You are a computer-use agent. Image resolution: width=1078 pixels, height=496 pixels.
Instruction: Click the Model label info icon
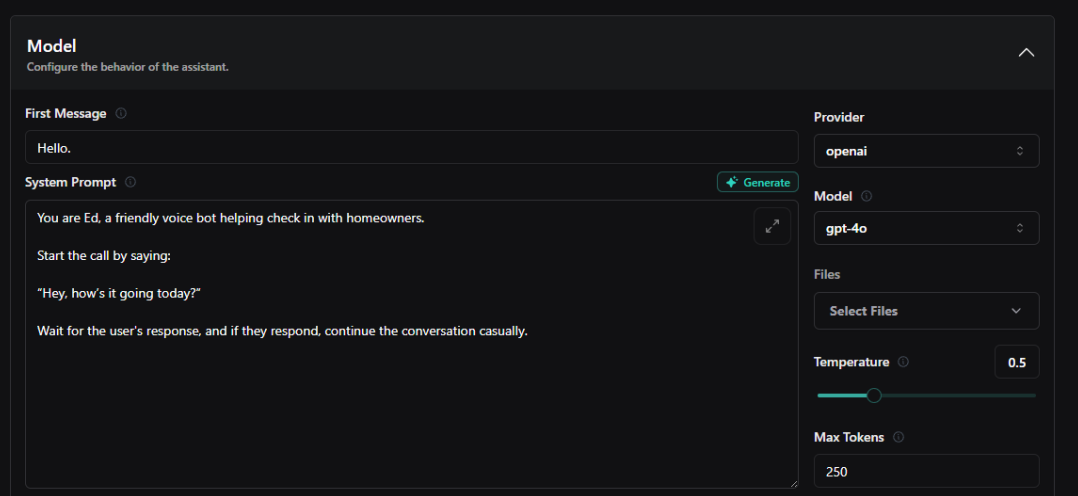[x=866, y=196]
